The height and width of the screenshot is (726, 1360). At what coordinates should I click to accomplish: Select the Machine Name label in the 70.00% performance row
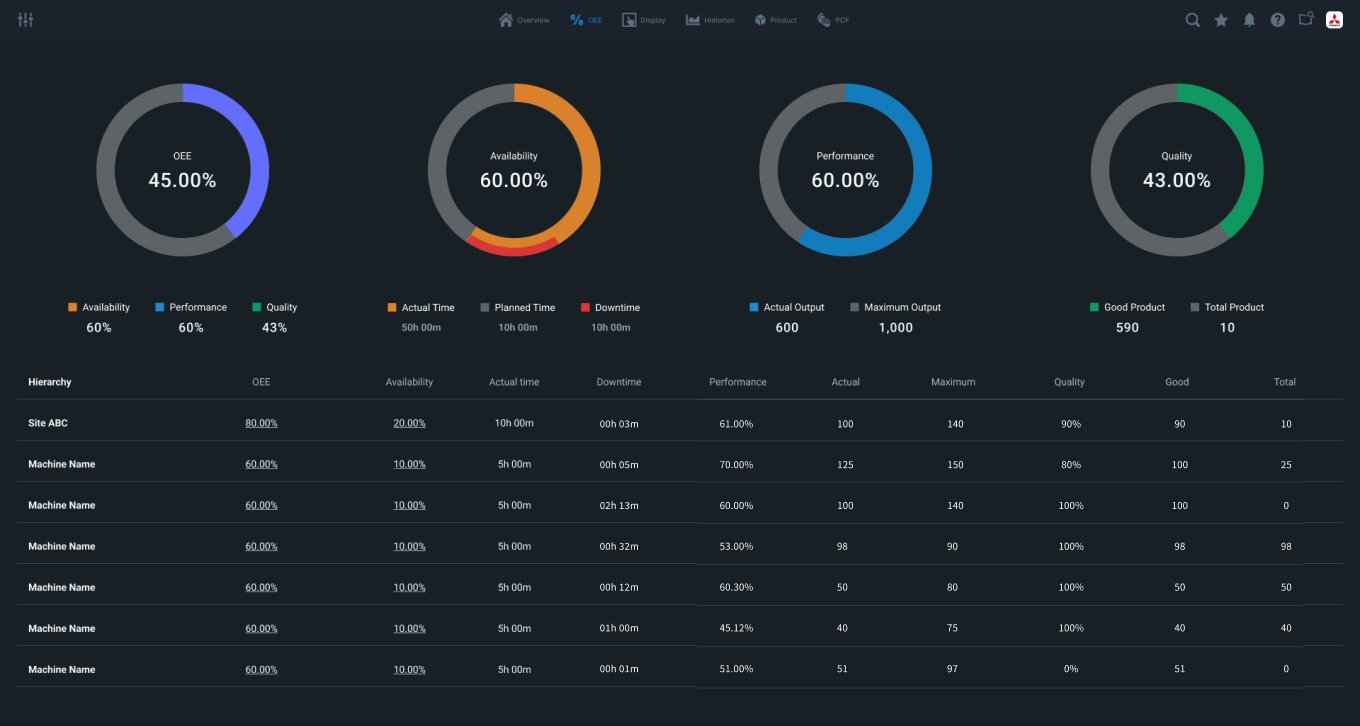pos(62,464)
